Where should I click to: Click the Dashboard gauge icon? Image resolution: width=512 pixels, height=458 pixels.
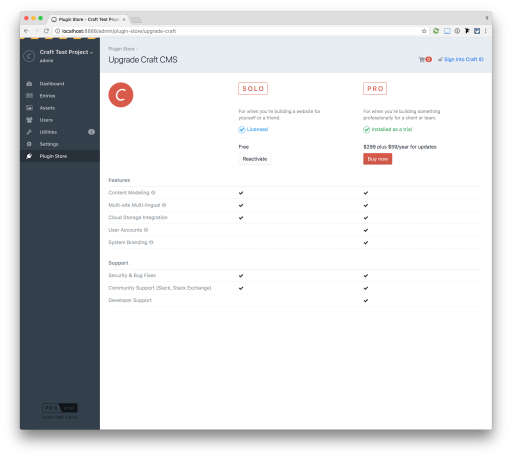coord(29,84)
